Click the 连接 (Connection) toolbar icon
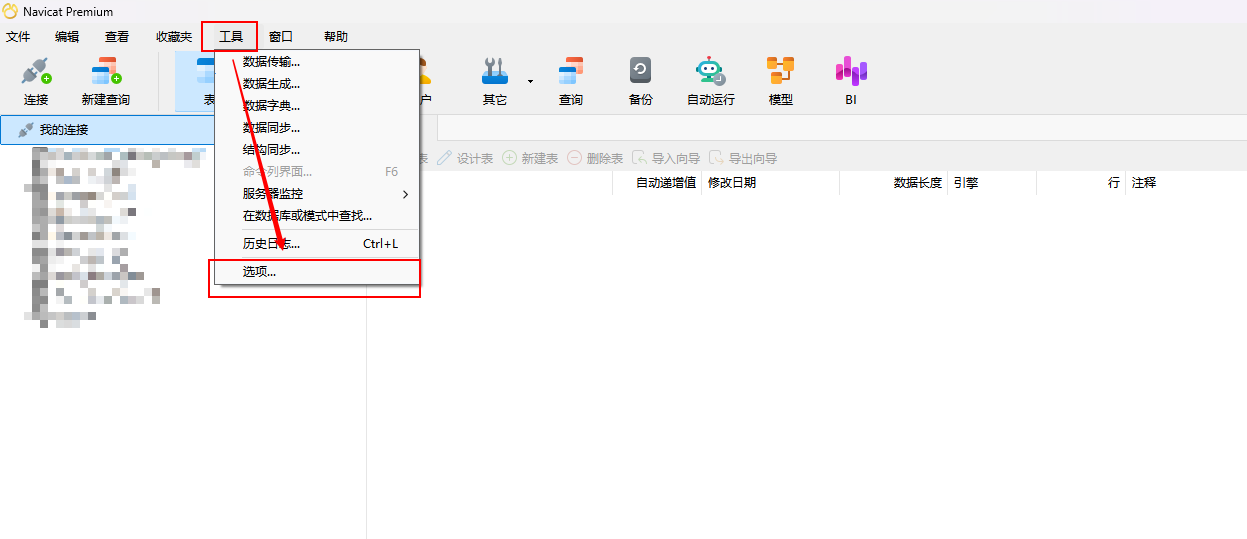Viewport: 1247px width, 539px height. click(36, 80)
